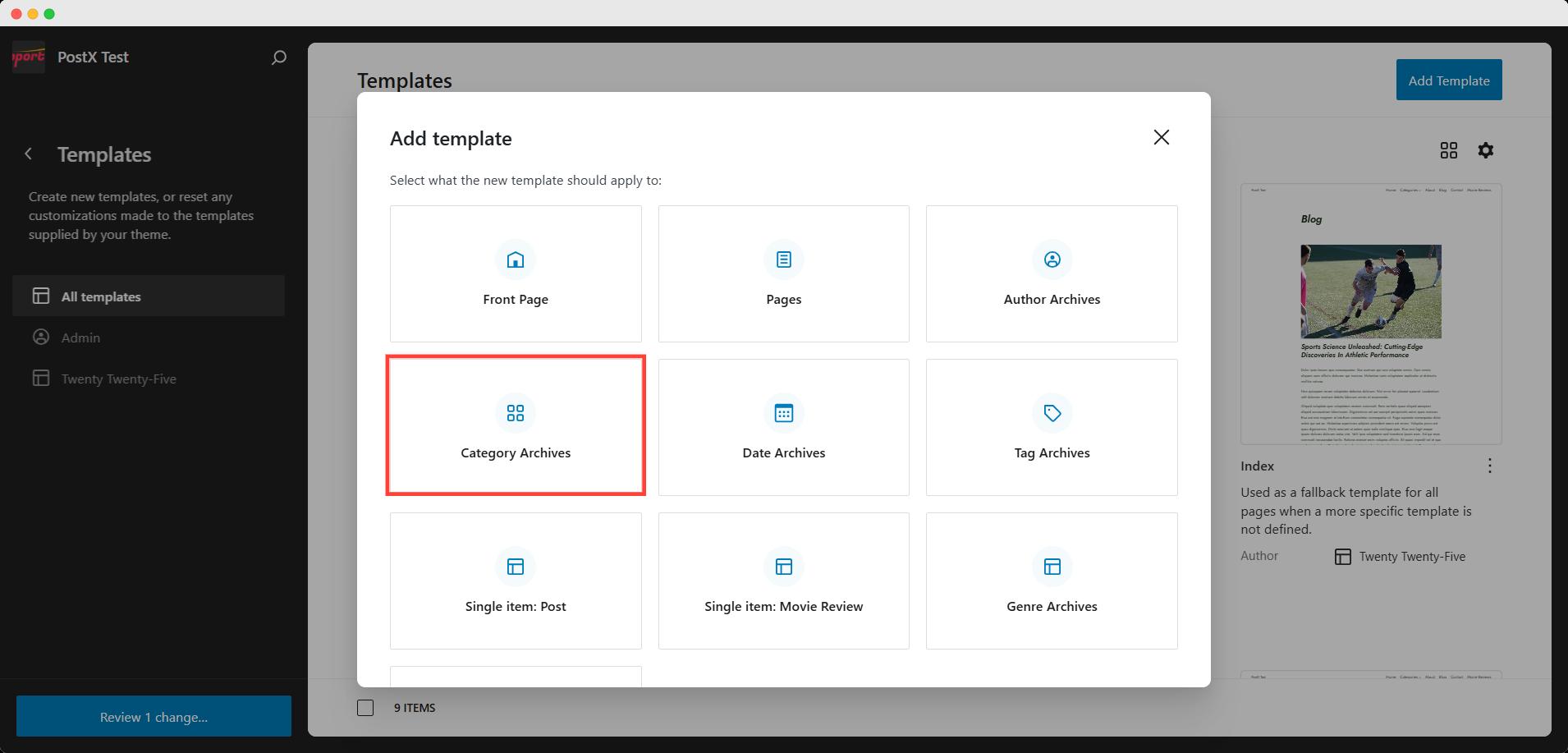Select All templates in the sidebar
Screen dimensions: 1568x753
[x=149, y=296]
